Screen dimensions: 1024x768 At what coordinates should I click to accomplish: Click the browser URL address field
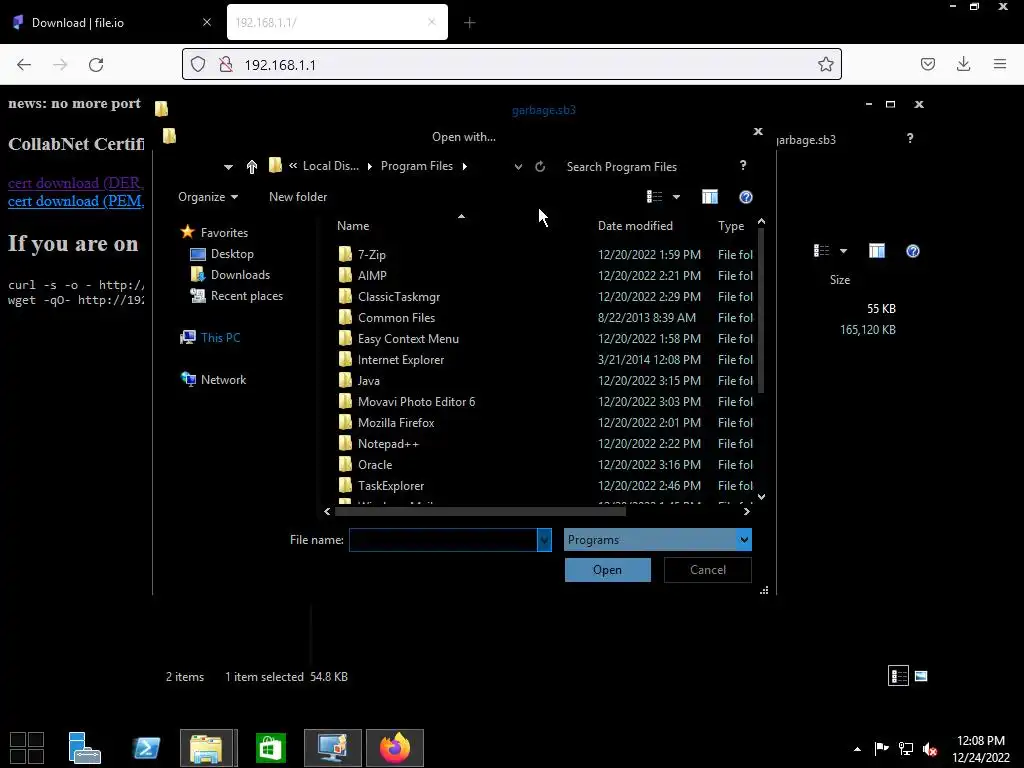[511, 64]
